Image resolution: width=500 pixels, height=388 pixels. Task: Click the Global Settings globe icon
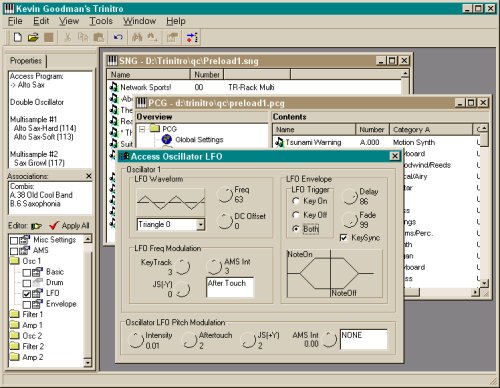point(166,139)
